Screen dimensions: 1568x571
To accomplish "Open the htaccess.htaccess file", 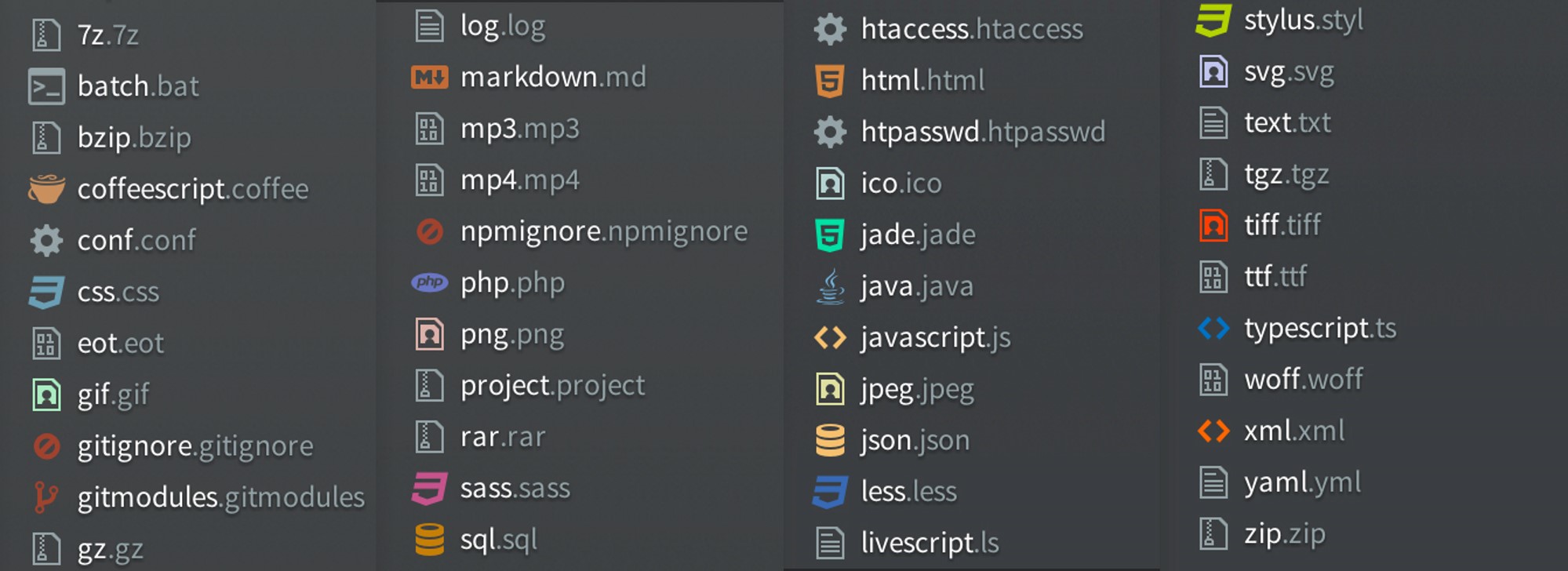I will (x=973, y=28).
